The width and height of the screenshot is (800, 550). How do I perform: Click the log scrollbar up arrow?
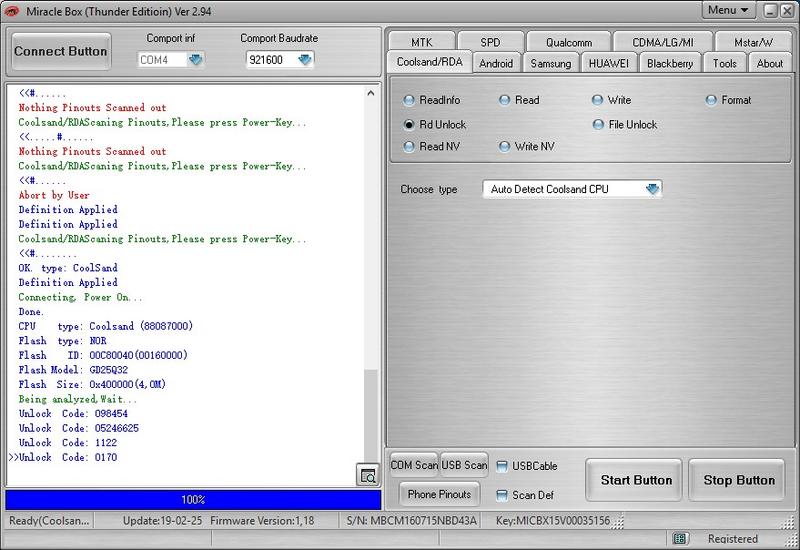tap(371, 93)
